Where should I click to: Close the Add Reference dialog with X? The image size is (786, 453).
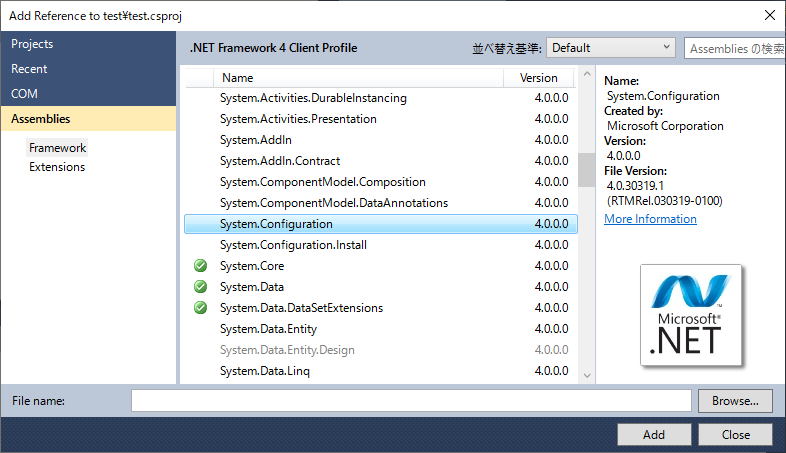coord(770,15)
